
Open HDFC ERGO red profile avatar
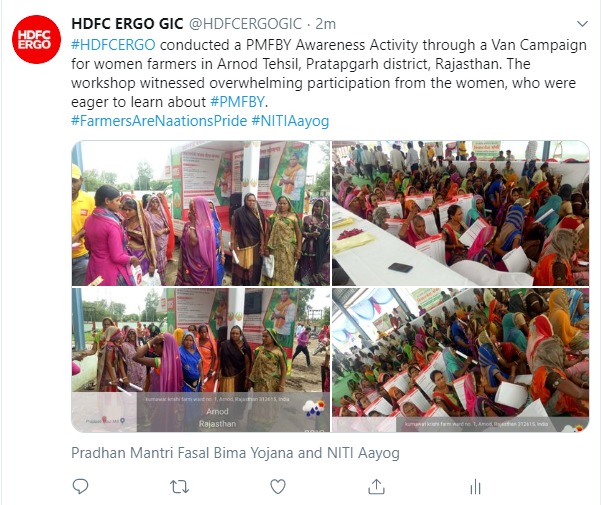(x=36, y=39)
